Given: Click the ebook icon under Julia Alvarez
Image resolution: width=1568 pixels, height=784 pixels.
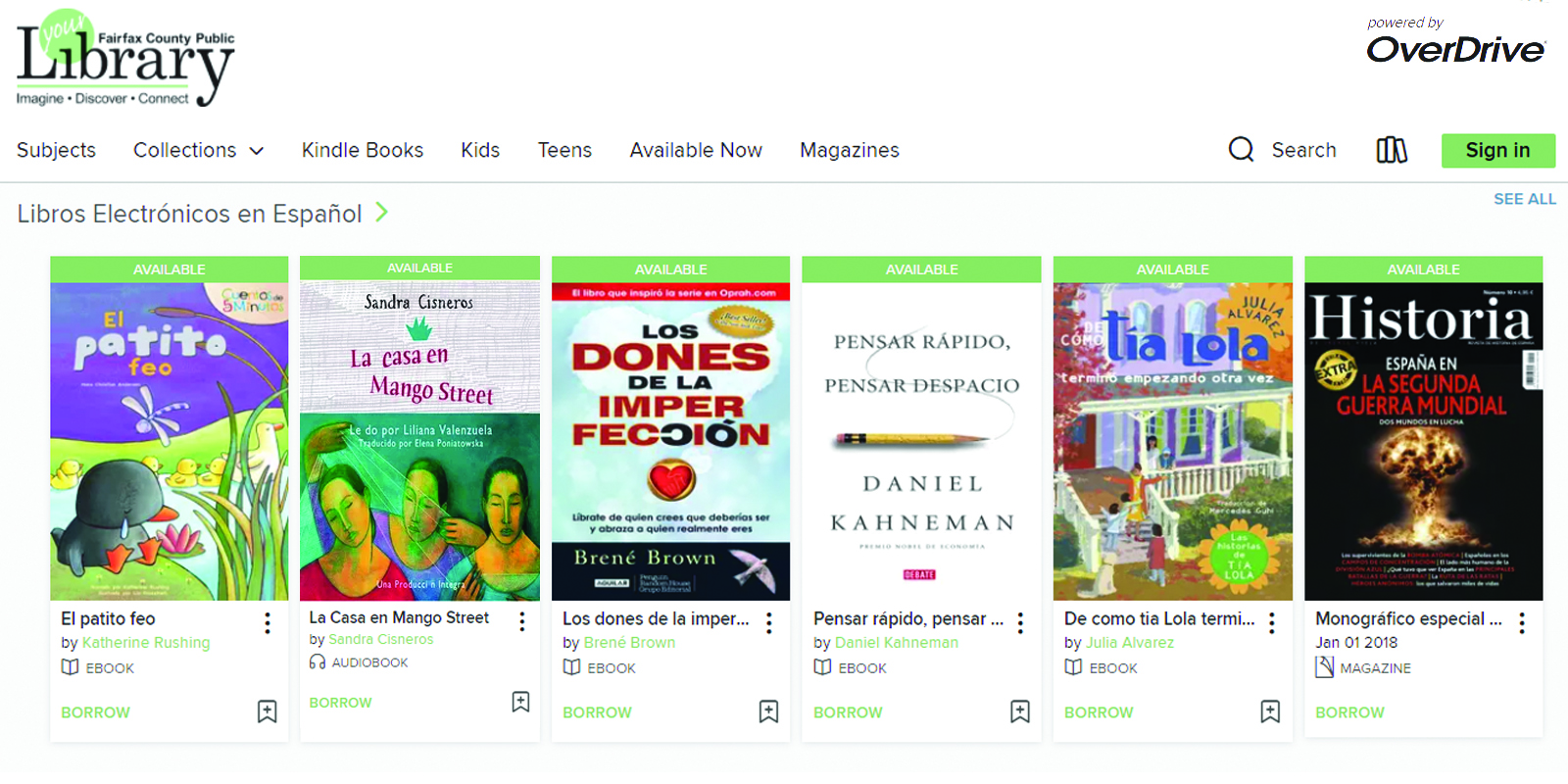Looking at the screenshot, I should click(1073, 667).
